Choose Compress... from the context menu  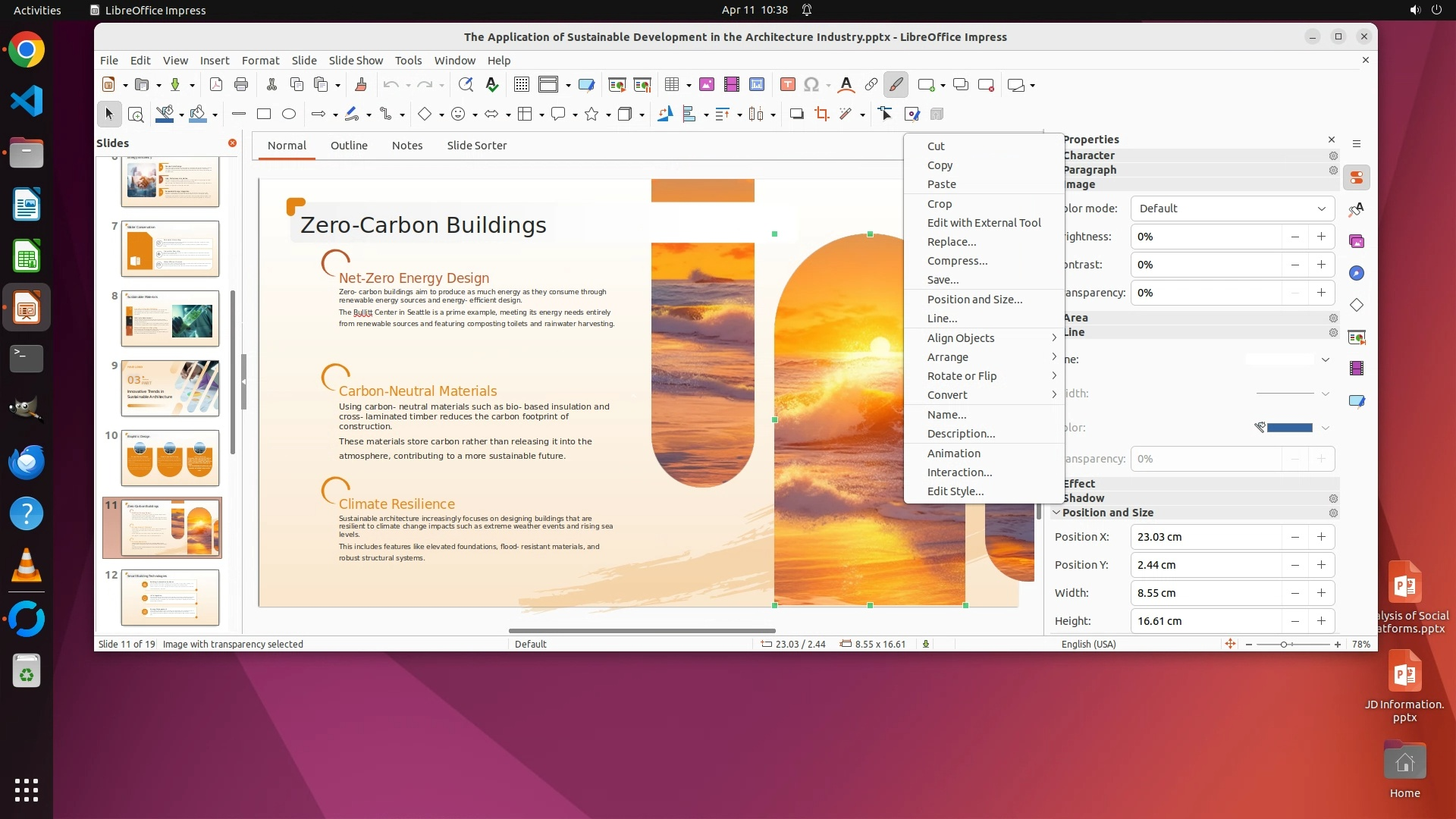957,261
